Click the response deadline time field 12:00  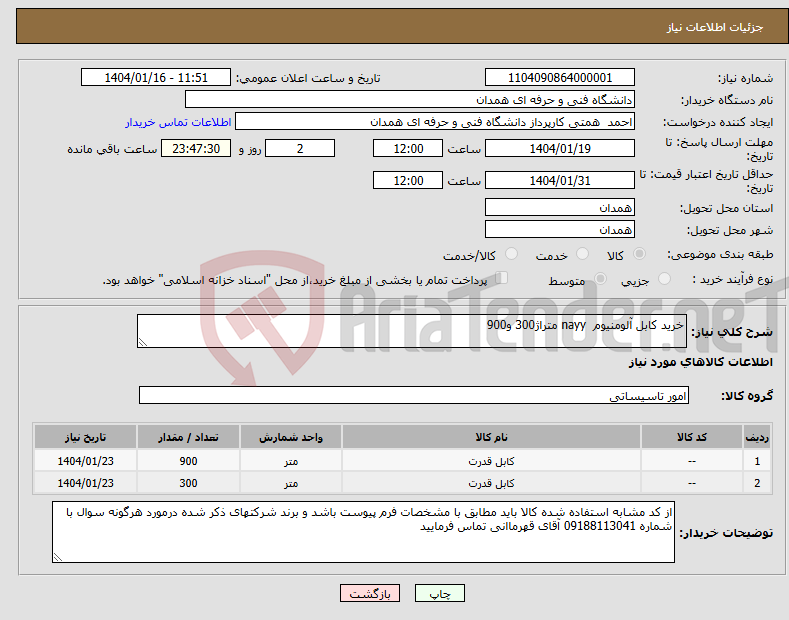[408, 148]
